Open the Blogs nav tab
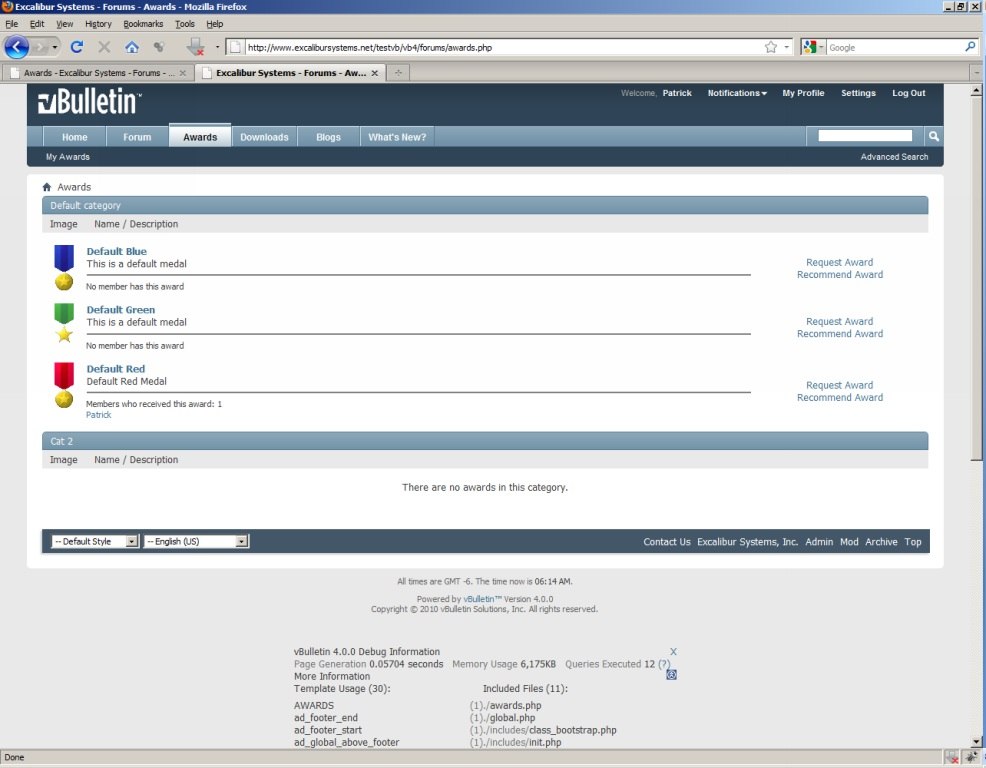This screenshot has width=986, height=768. (328, 136)
